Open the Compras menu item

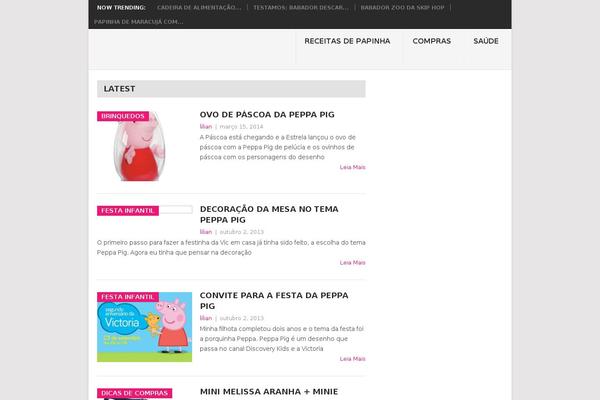coord(432,41)
